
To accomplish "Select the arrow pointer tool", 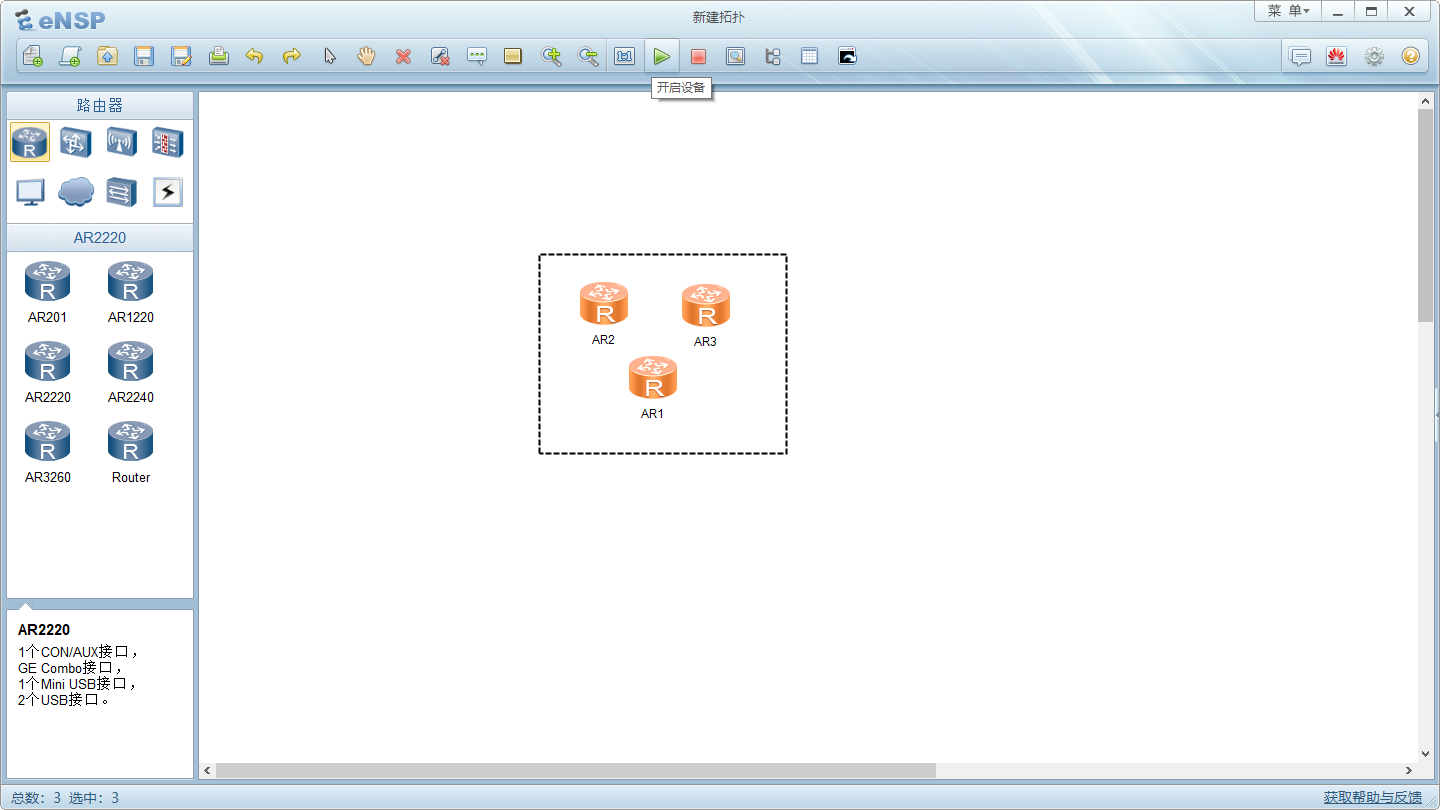I will click(329, 56).
